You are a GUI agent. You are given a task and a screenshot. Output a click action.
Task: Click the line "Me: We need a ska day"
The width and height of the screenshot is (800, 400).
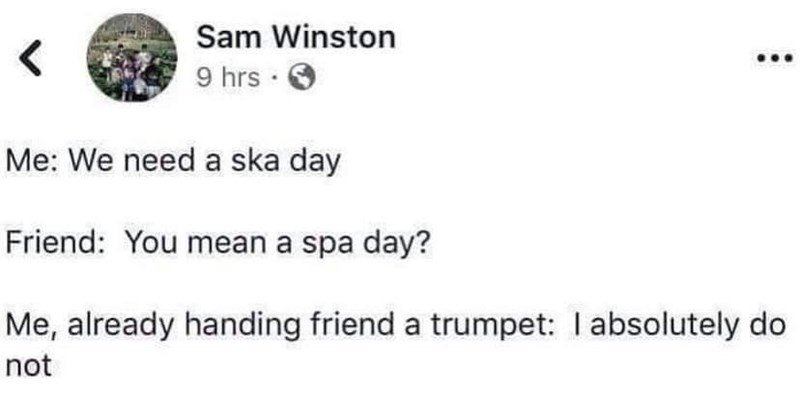(173, 163)
